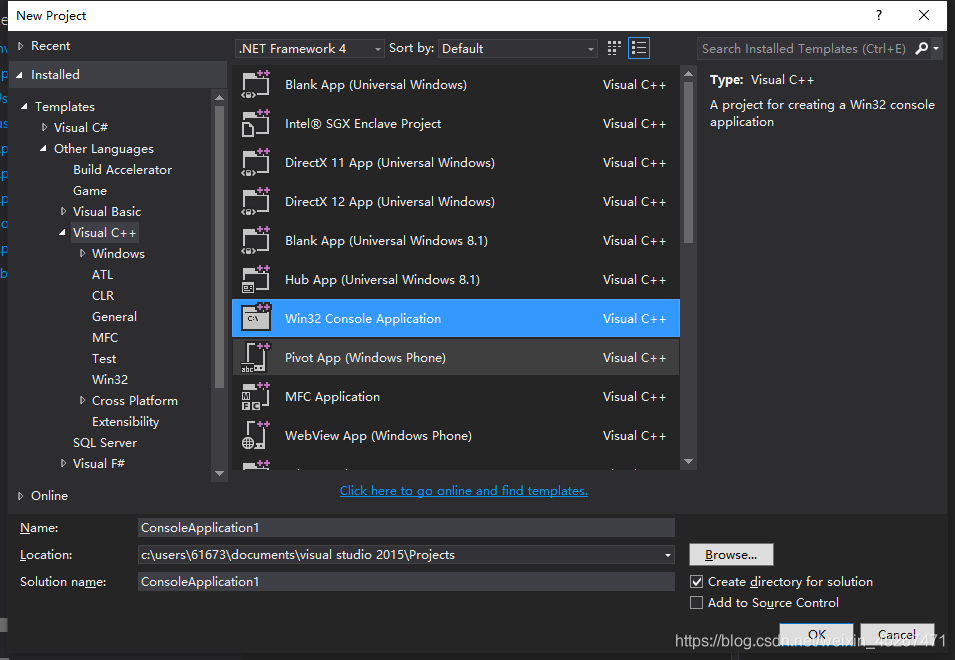955x660 pixels.
Task: Expand the Visual C# node arrow
Action: [44, 127]
